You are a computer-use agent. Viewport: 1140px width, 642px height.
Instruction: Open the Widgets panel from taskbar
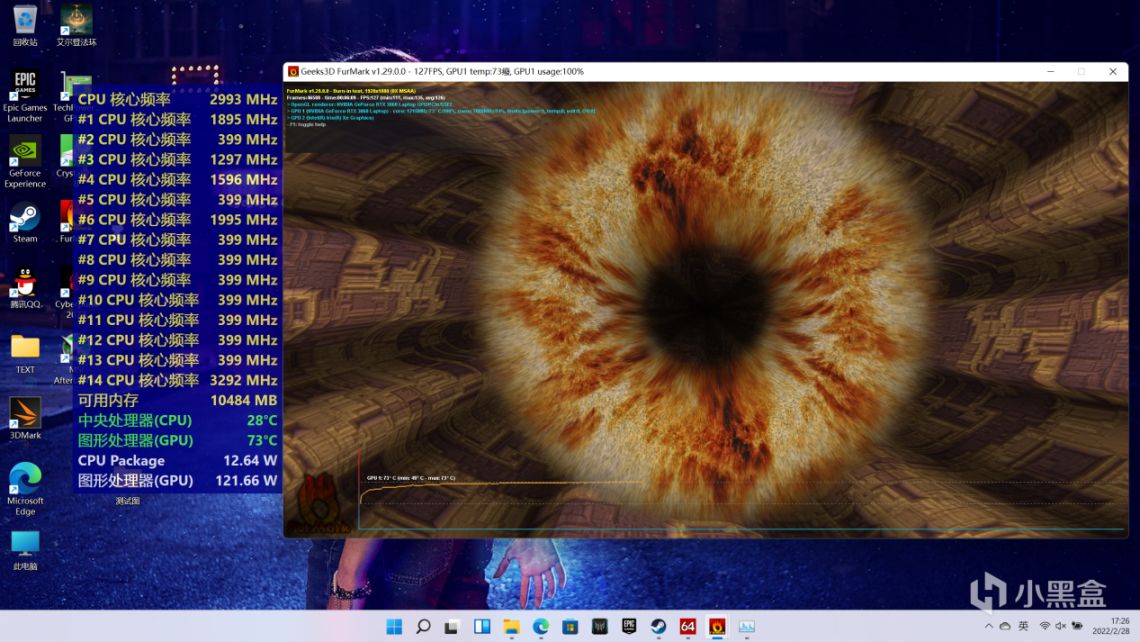coord(482,627)
